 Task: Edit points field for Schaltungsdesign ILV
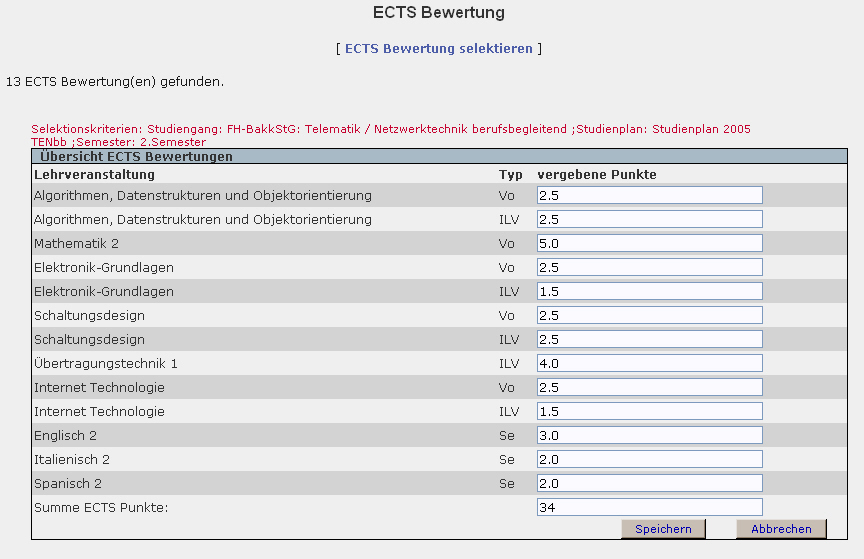coord(650,339)
